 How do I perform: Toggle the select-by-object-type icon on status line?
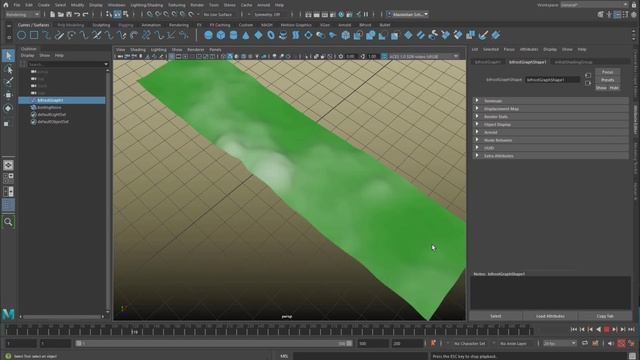tap(117, 14)
